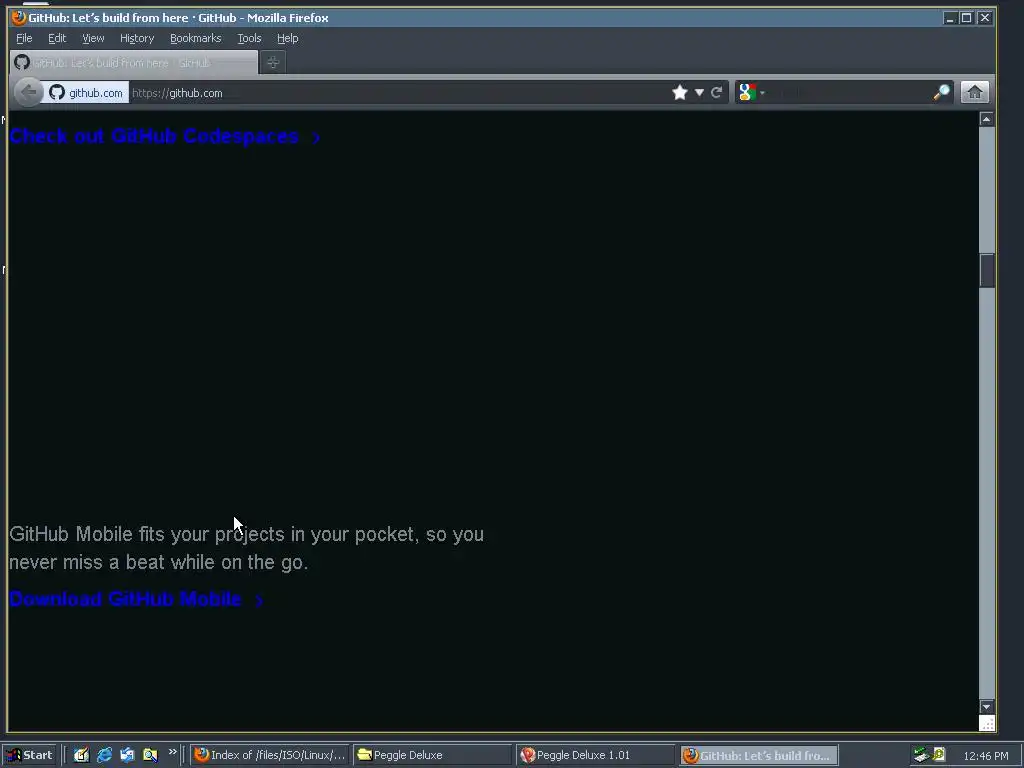
Task: Open the Windows Start menu
Action: pyautogui.click(x=29, y=755)
